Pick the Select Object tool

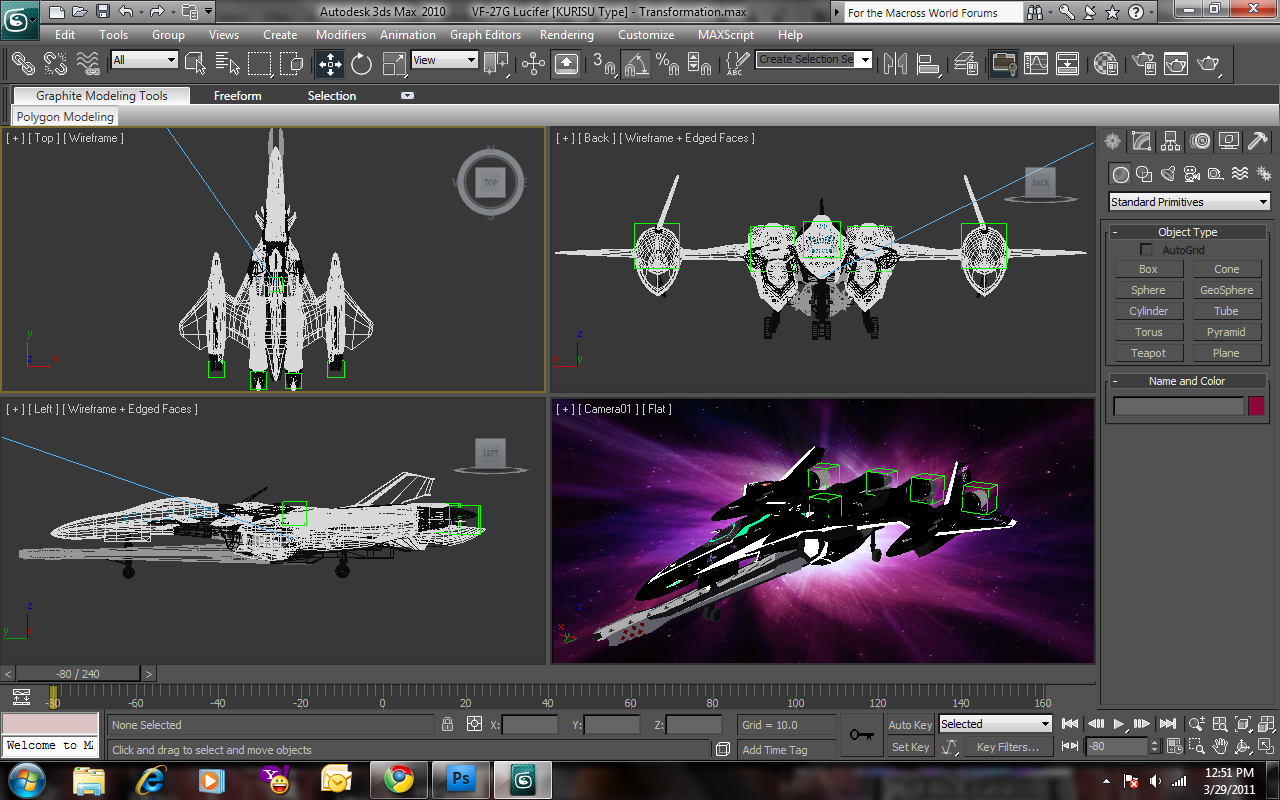(x=195, y=64)
